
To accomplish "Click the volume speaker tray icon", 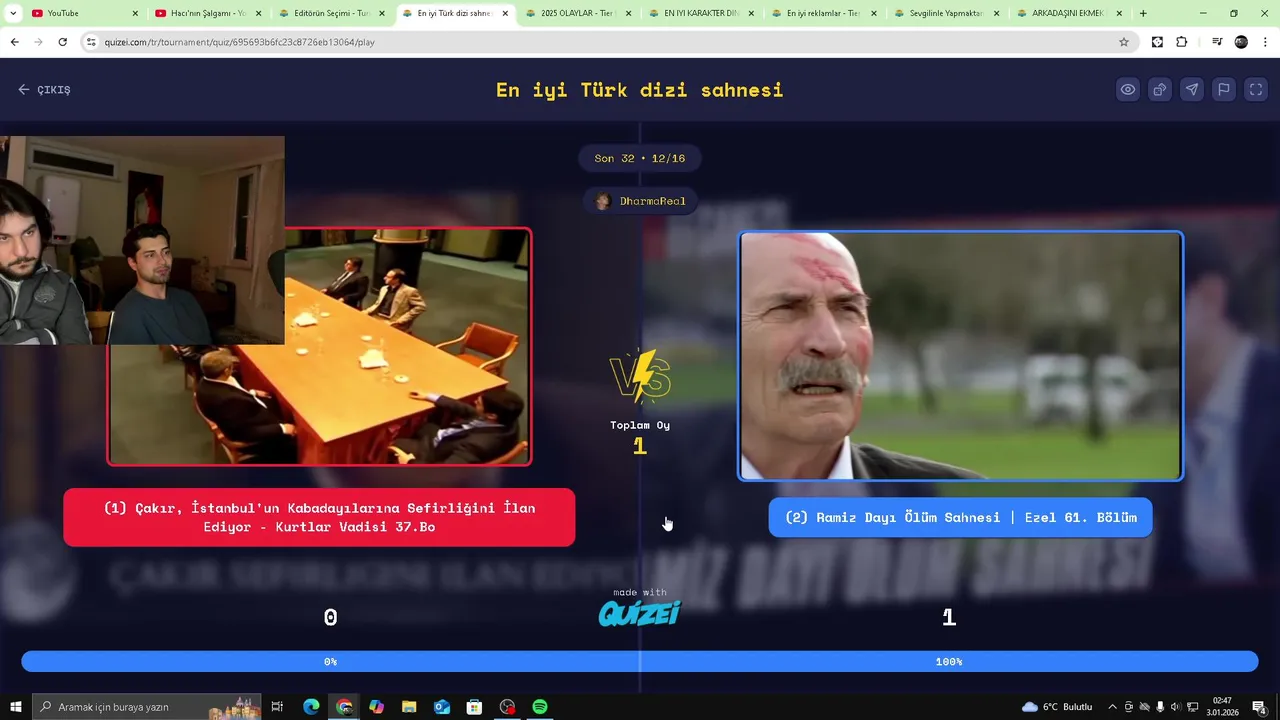I will 1175,707.
